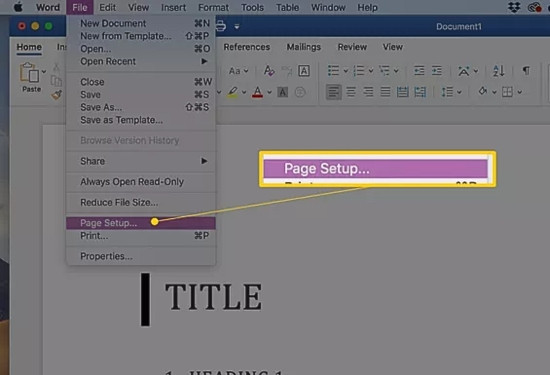Click the printer icon in title bar
The height and width of the screenshot is (375, 550).
tap(221, 26)
